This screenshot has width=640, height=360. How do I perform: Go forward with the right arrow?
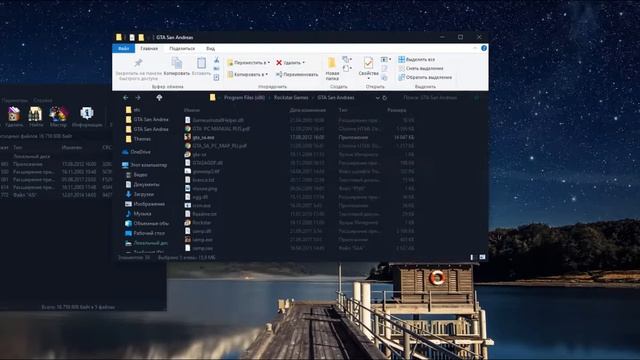tap(138, 98)
